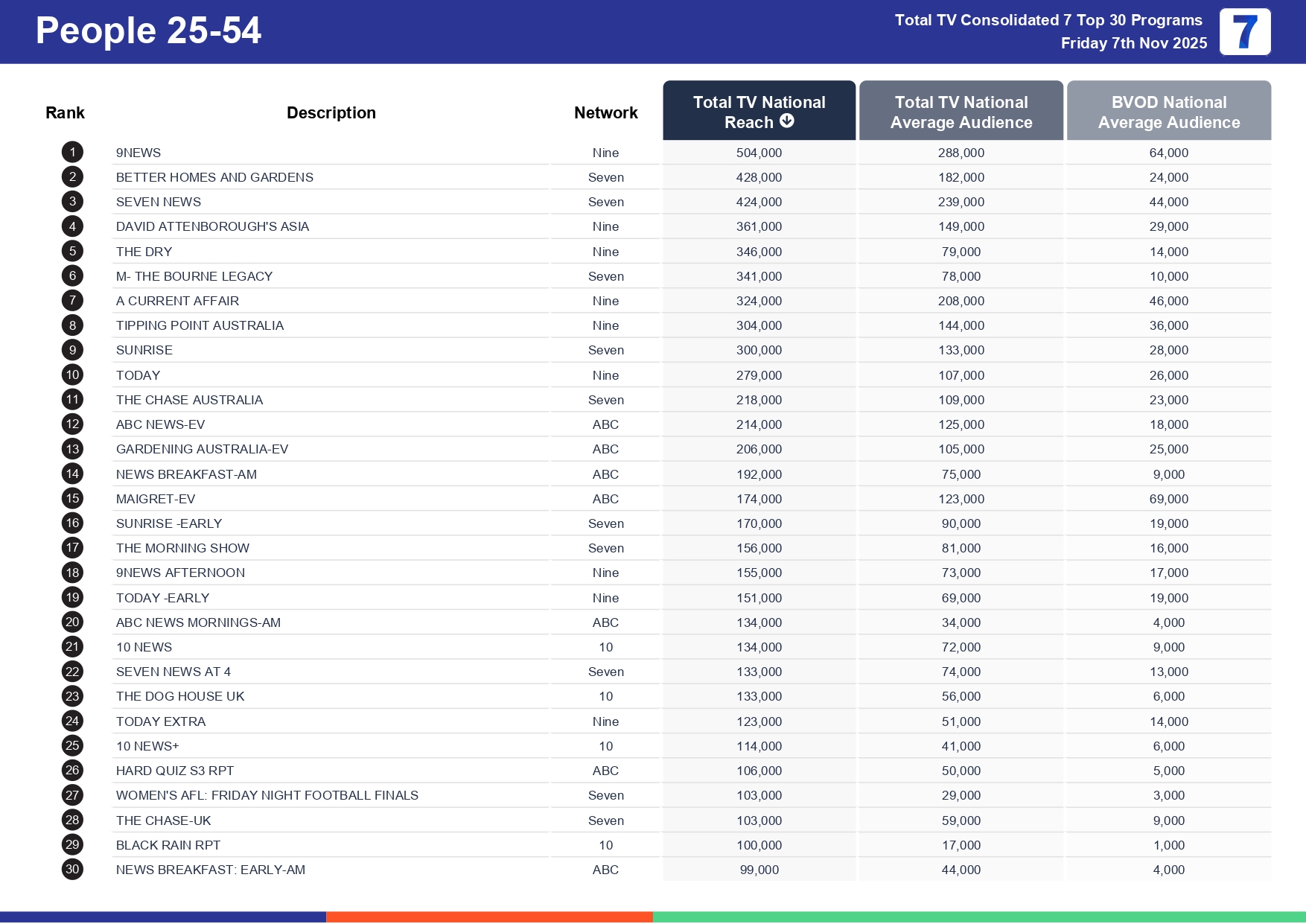Open the SUNRISE program entry

pyautogui.click(x=144, y=350)
